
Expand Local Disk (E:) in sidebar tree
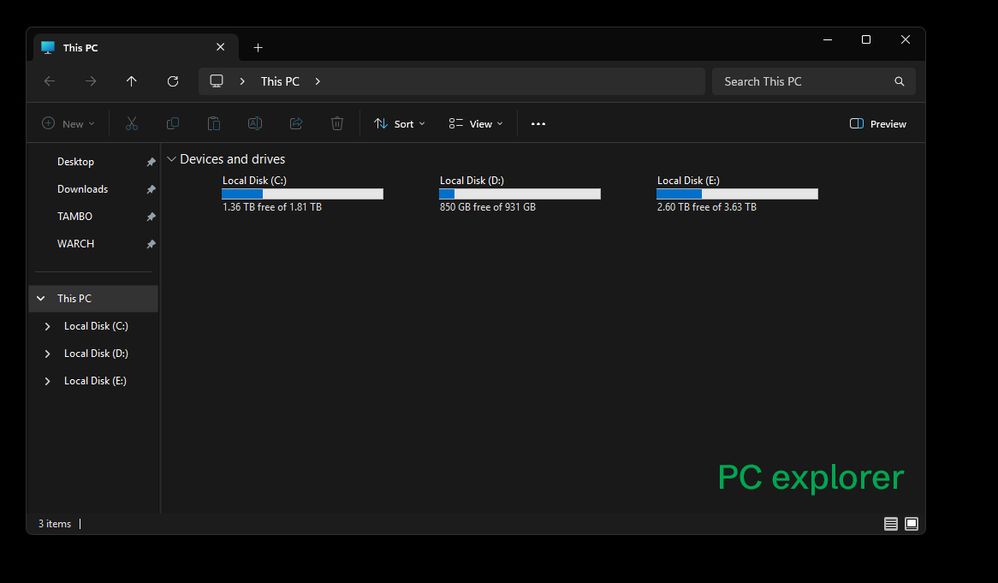coord(47,381)
